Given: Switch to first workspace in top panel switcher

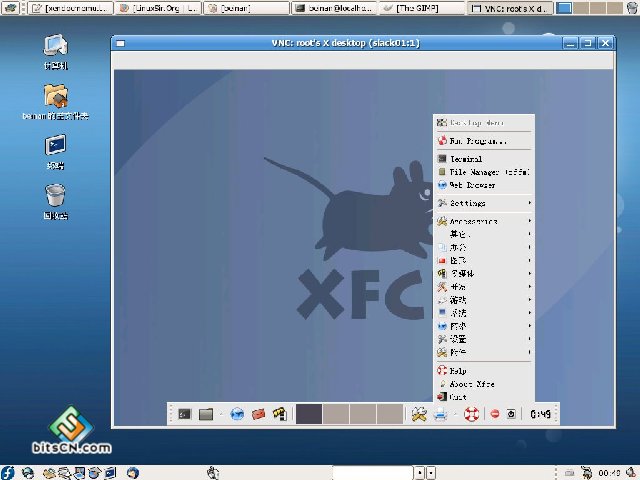Looking at the screenshot, I should click(x=564, y=8).
